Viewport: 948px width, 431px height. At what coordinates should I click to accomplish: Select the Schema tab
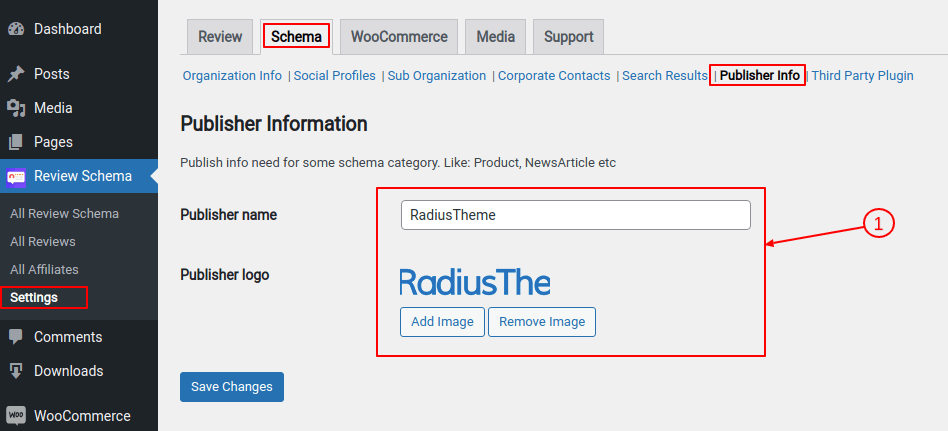coord(296,37)
